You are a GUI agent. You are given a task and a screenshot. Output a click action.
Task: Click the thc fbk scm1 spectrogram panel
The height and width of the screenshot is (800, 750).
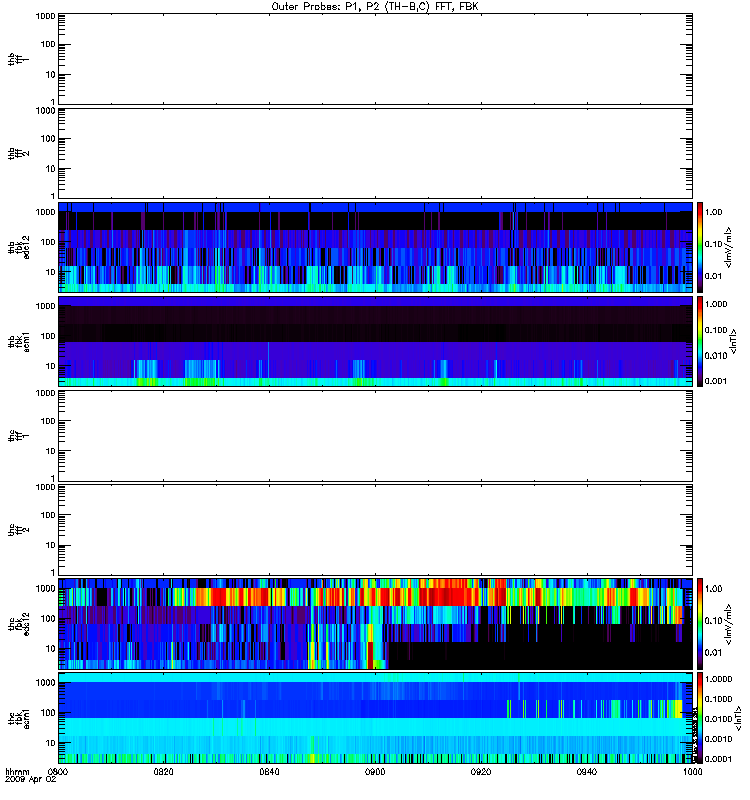[375, 718]
